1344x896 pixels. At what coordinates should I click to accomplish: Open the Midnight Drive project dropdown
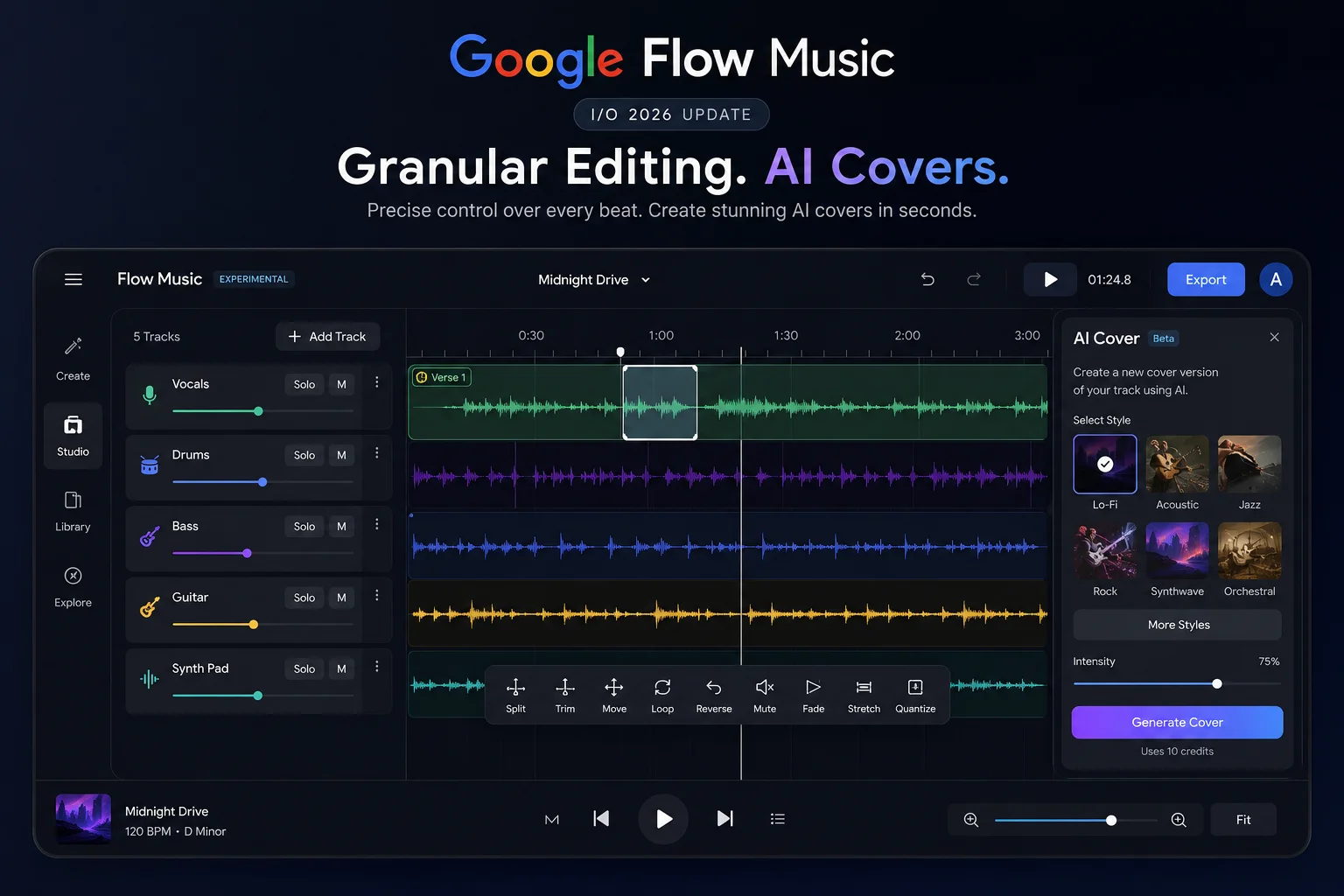point(594,280)
